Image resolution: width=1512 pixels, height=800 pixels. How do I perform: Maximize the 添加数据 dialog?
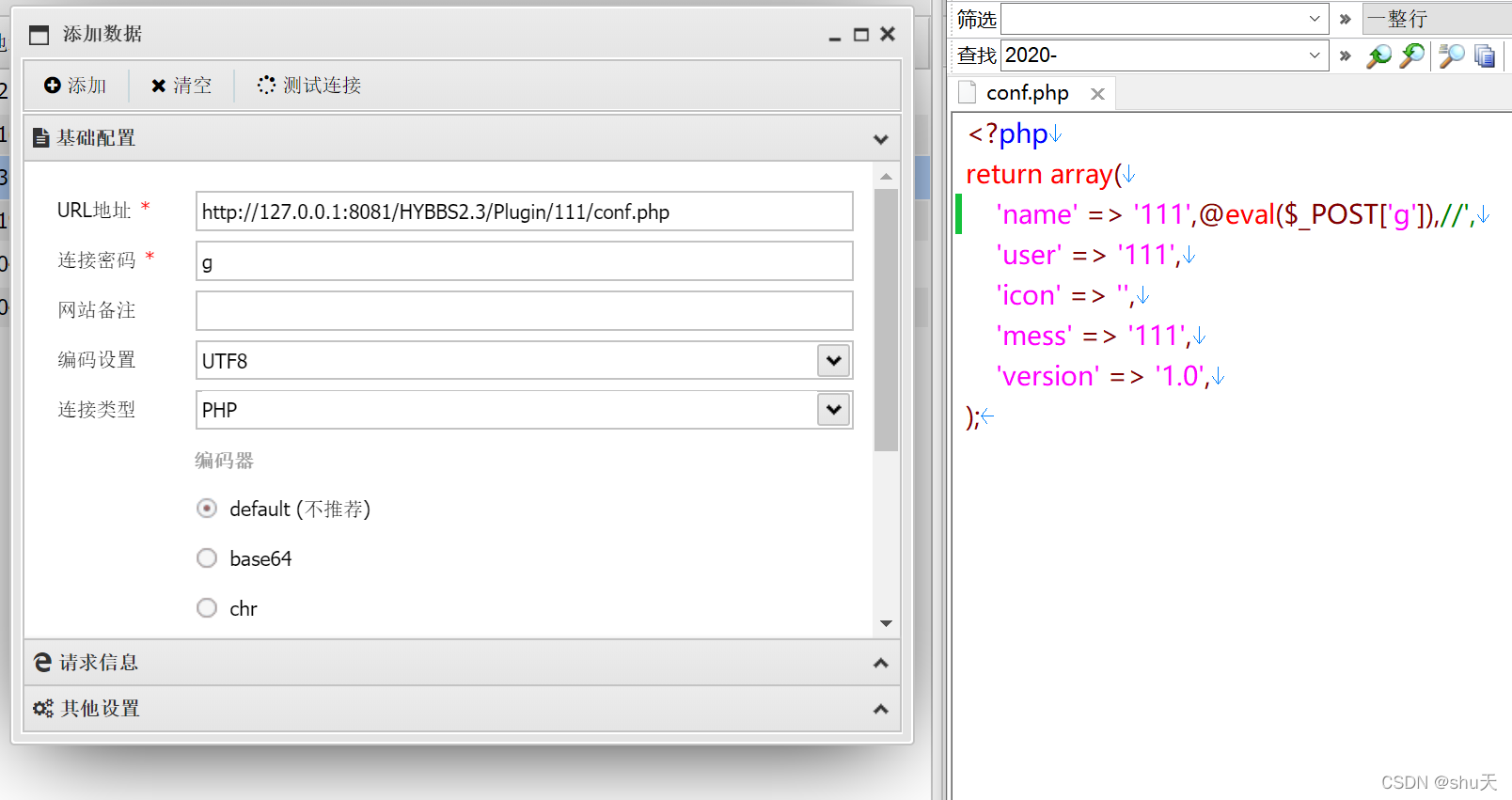[x=860, y=35]
